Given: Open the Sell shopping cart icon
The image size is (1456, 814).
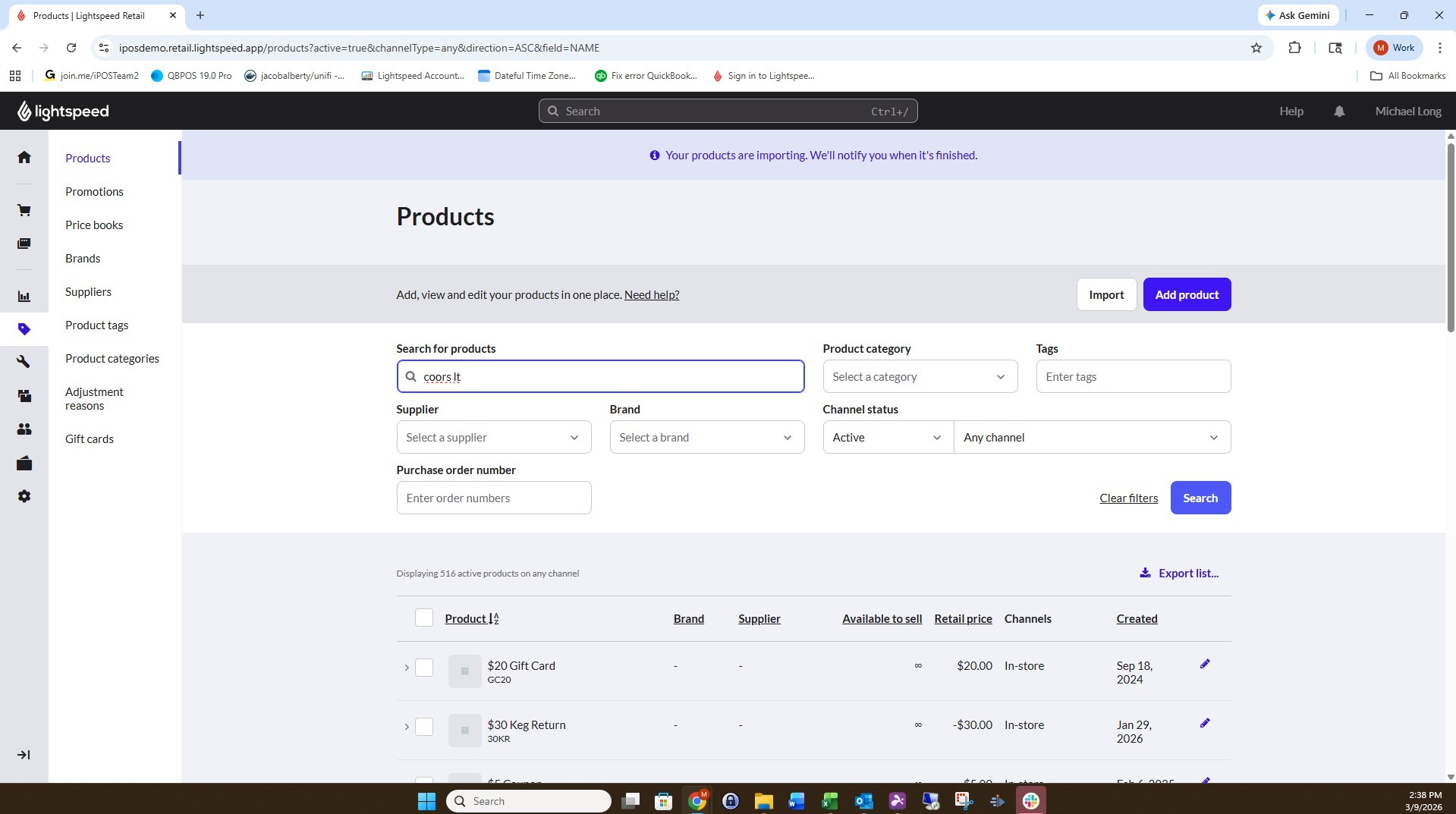Looking at the screenshot, I should 24,210.
